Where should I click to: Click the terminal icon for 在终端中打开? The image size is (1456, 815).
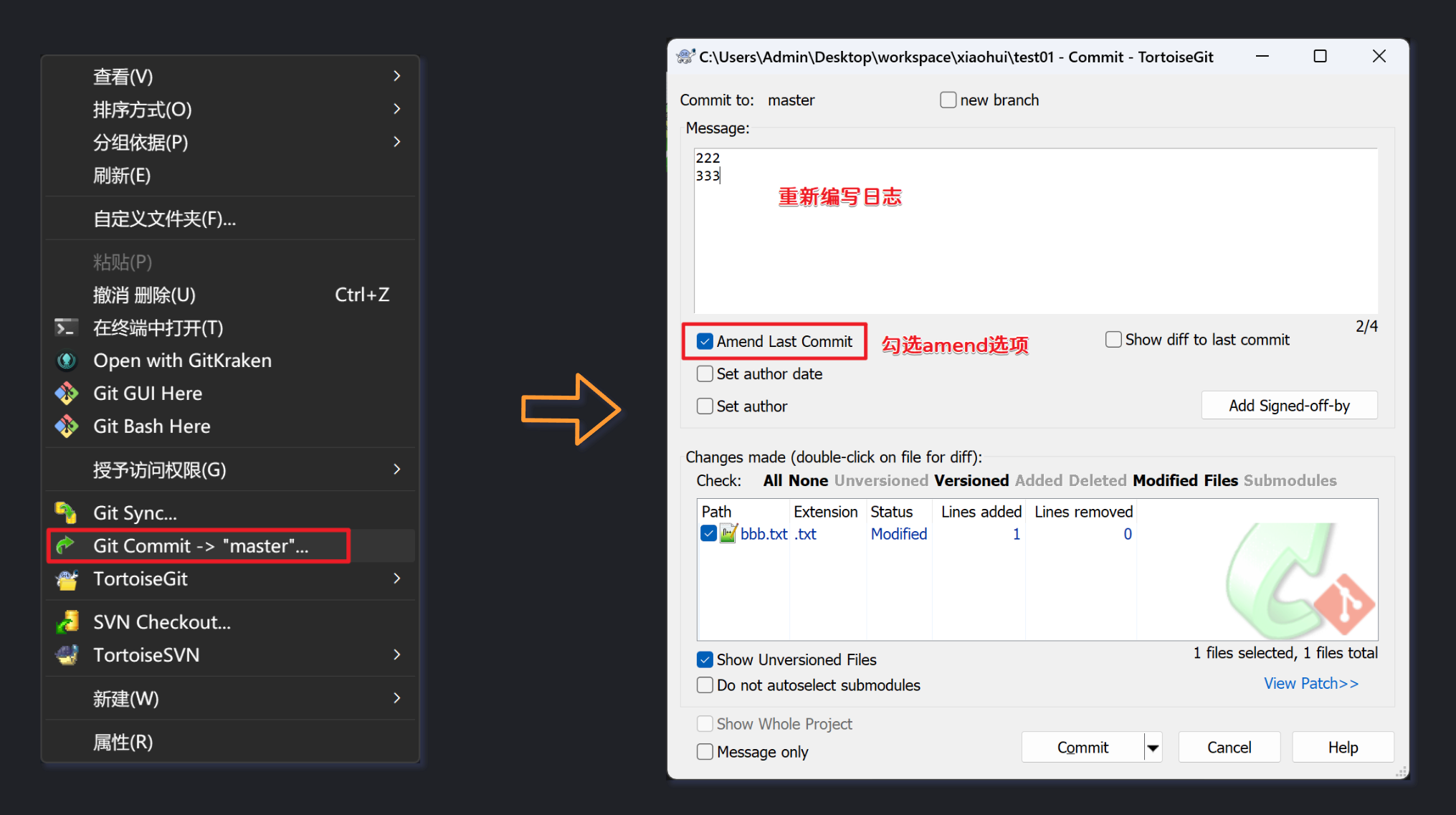67,328
